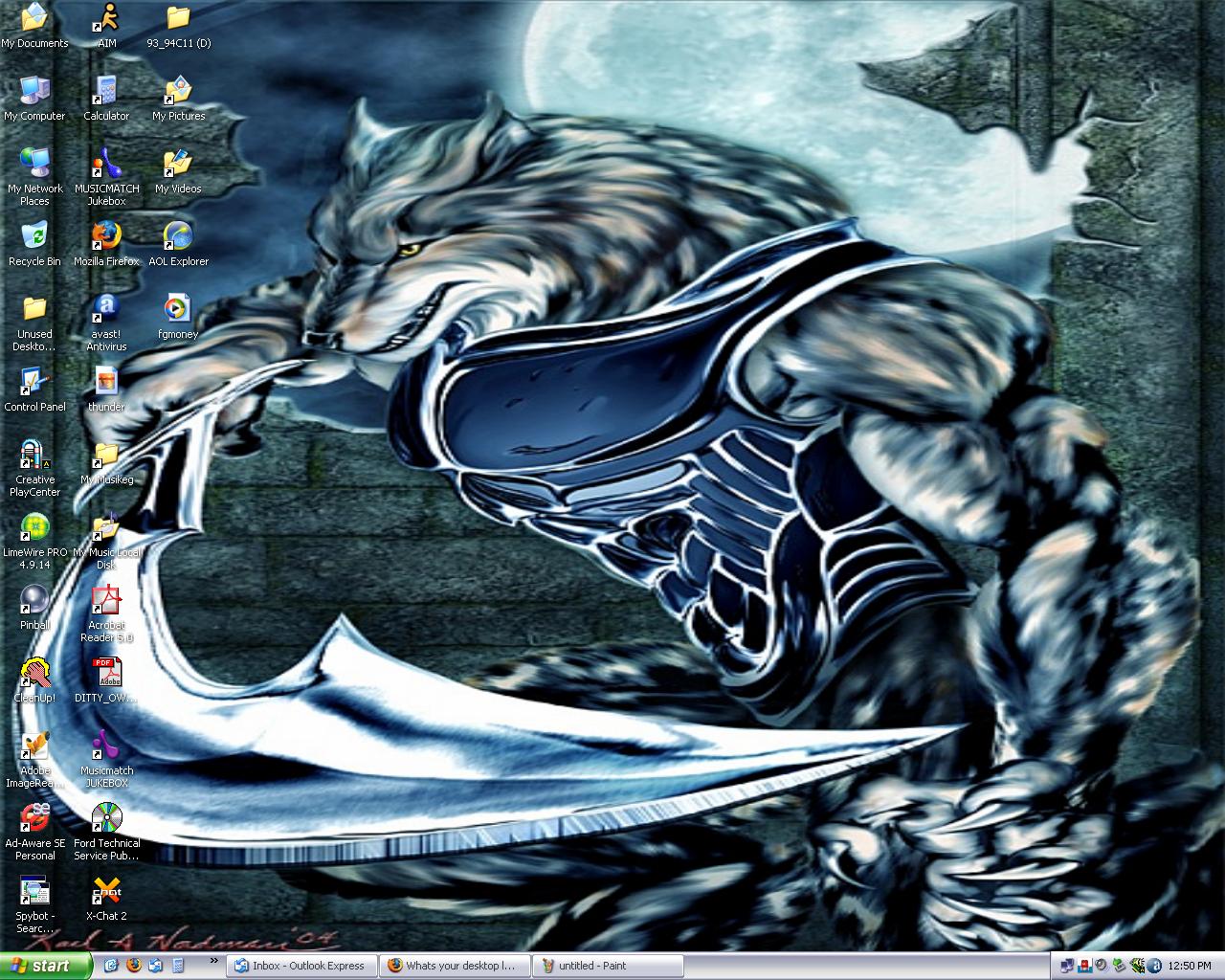
Task: Open Acrobat Reader 5.0 shortcut
Action: [106, 601]
